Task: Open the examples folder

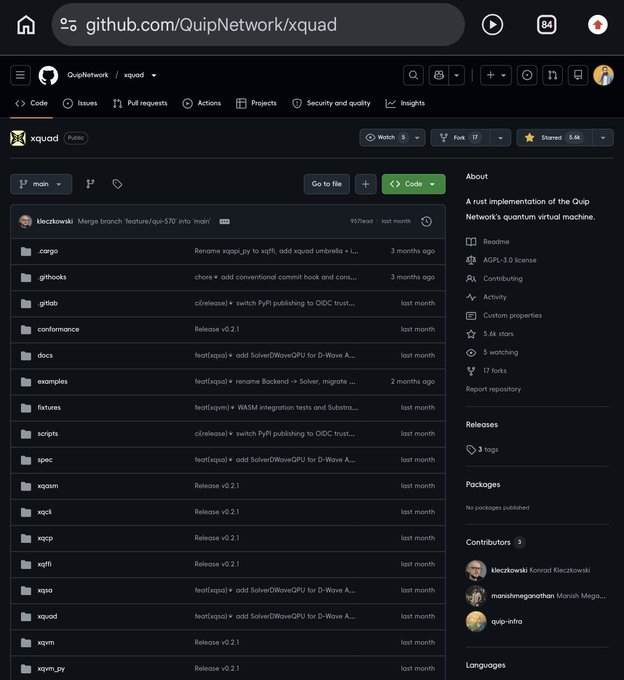Action: [52, 381]
